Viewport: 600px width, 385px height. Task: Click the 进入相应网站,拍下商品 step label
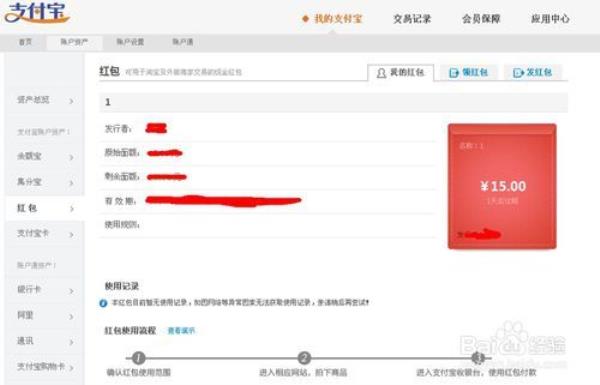(x=303, y=372)
